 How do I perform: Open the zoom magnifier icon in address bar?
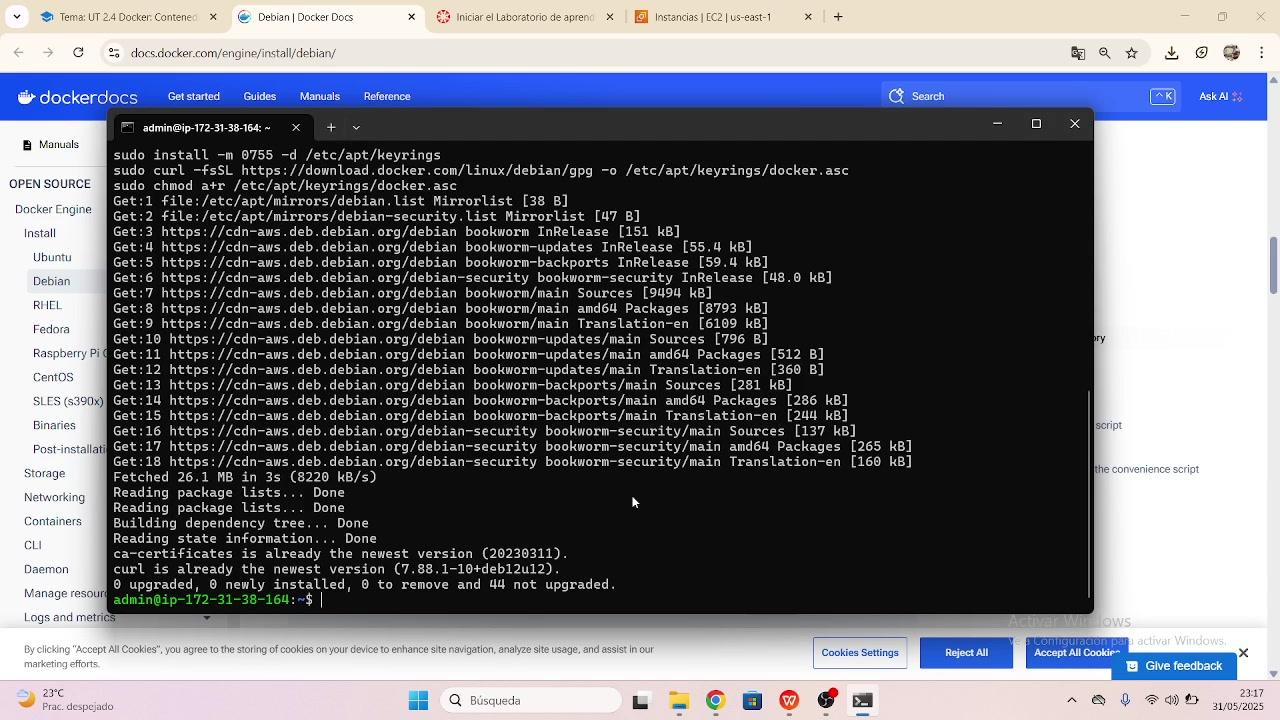coord(1105,53)
